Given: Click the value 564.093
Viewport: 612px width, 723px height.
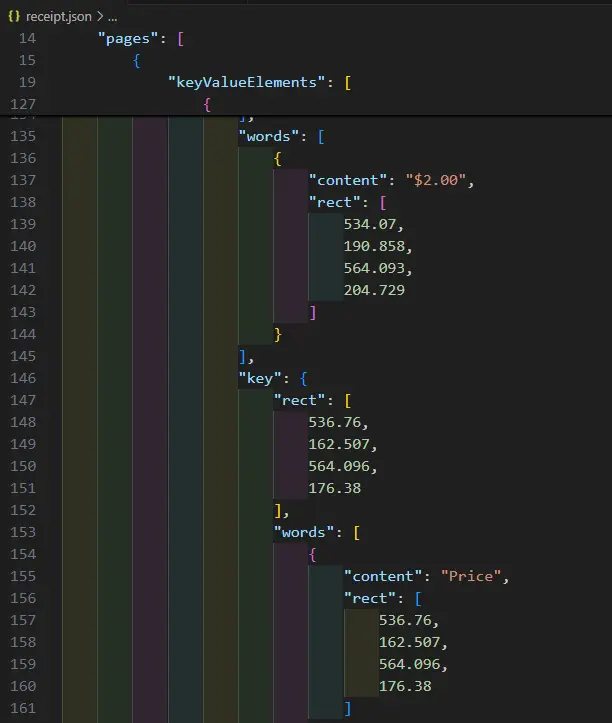Looking at the screenshot, I should [x=374, y=268].
